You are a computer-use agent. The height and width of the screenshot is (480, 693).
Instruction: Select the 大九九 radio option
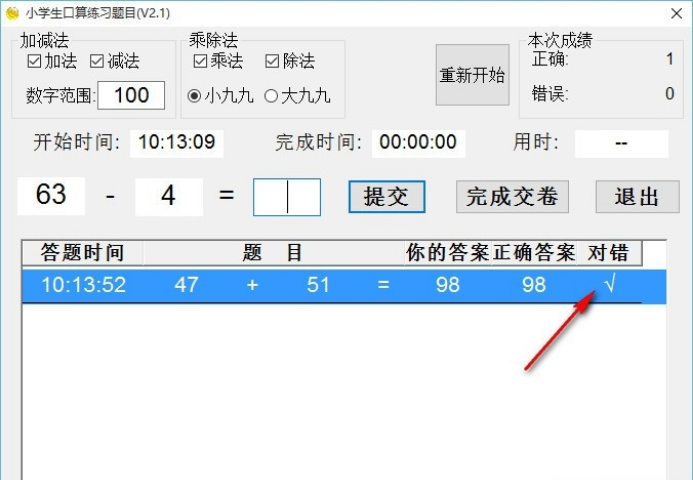tap(297, 95)
